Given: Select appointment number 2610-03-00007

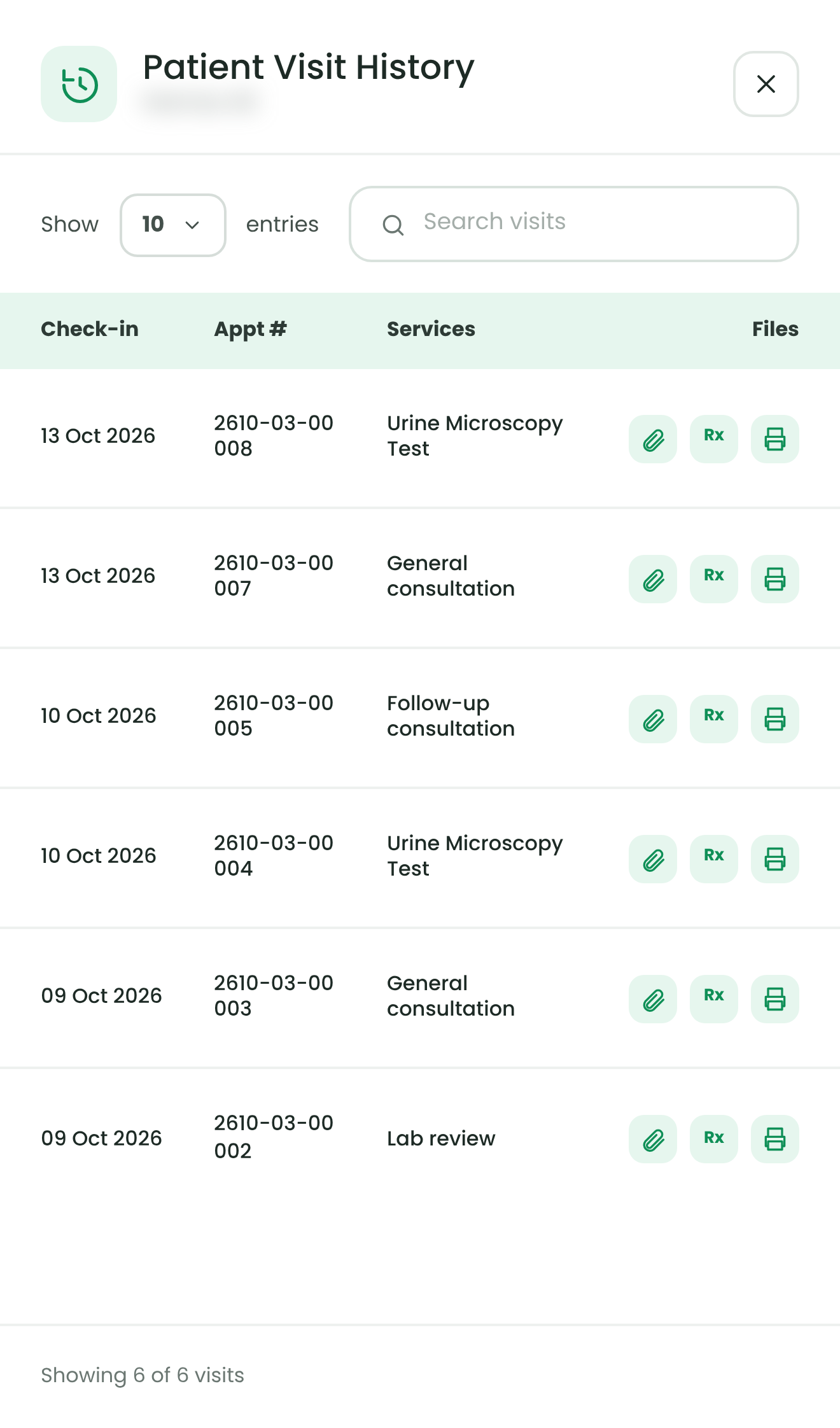Looking at the screenshot, I should pyautogui.click(x=274, y=576).
